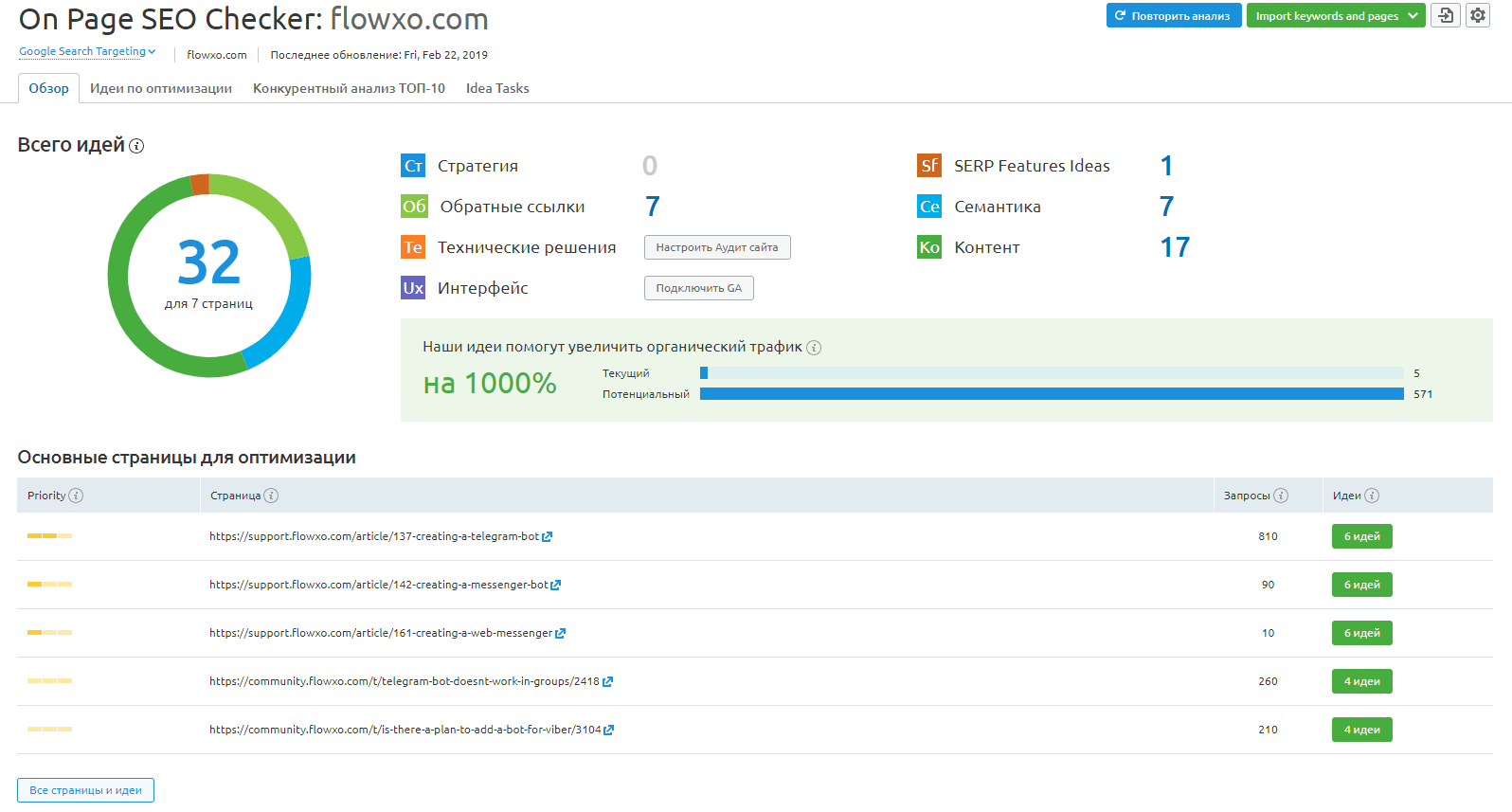Open settings gear icon at top right
1512x812 pixels.
tap(1478, 15)
